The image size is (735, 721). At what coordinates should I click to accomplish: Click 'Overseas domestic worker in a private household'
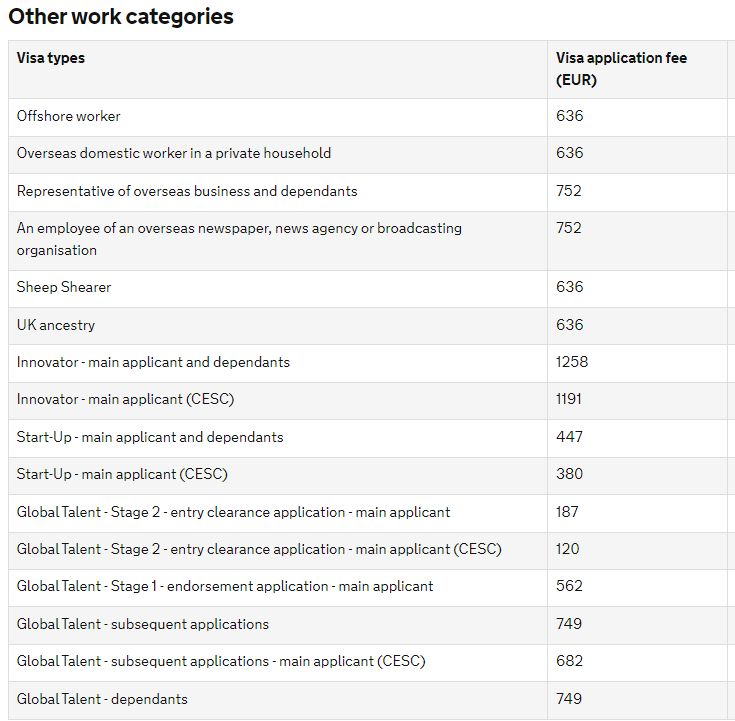174,153
